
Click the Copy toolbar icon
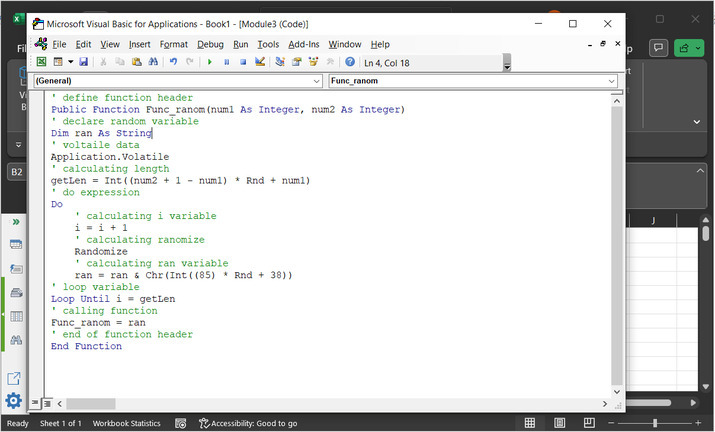120,62
